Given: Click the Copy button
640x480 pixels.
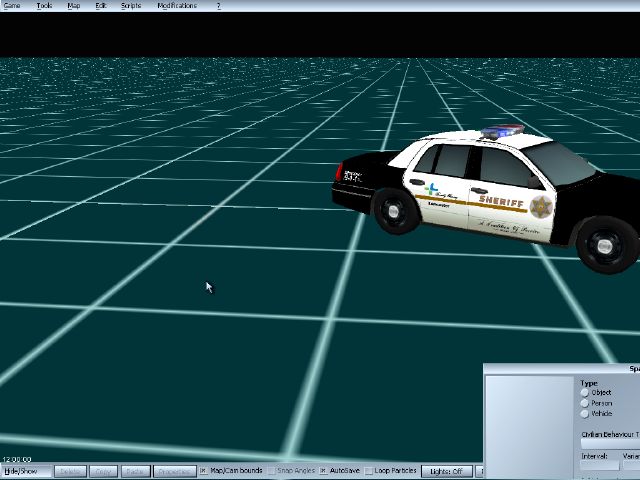Looking at the screenshot, I should (x=103, y=471).
